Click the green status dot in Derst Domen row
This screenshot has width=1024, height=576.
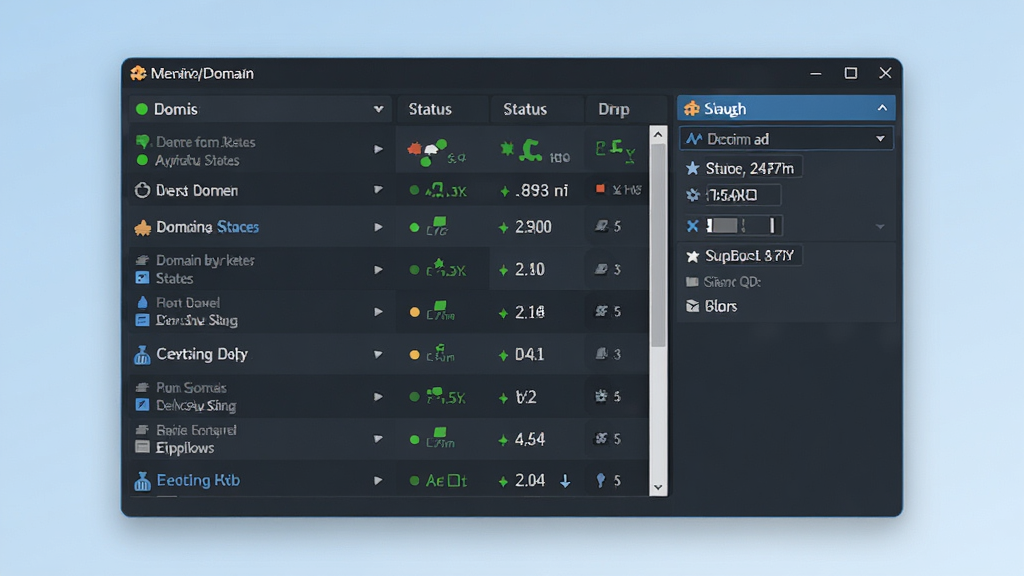[414, 191]
